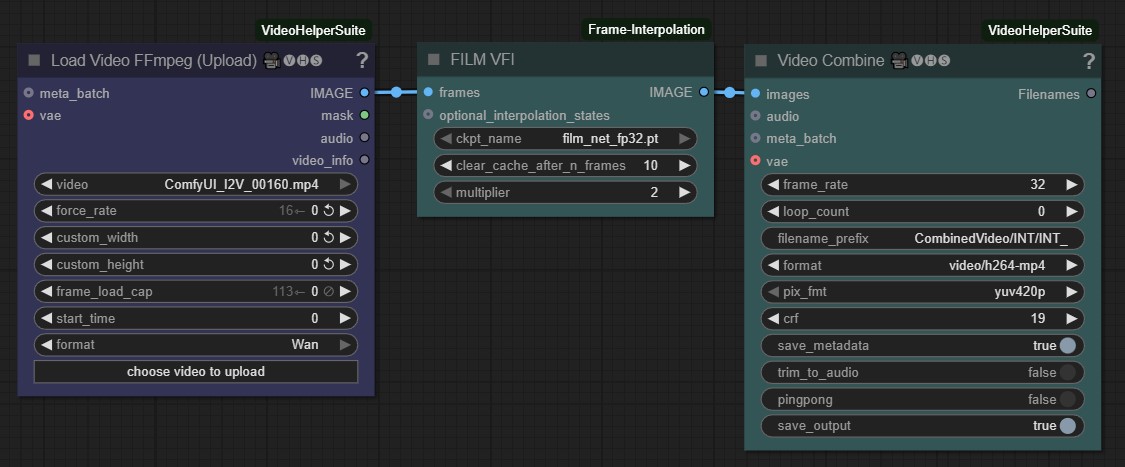The width and height of the screenshot is (1125, 467).
Task: Click the VideoHelperSuite badge above Video Combine
Action: point(1040,30)
